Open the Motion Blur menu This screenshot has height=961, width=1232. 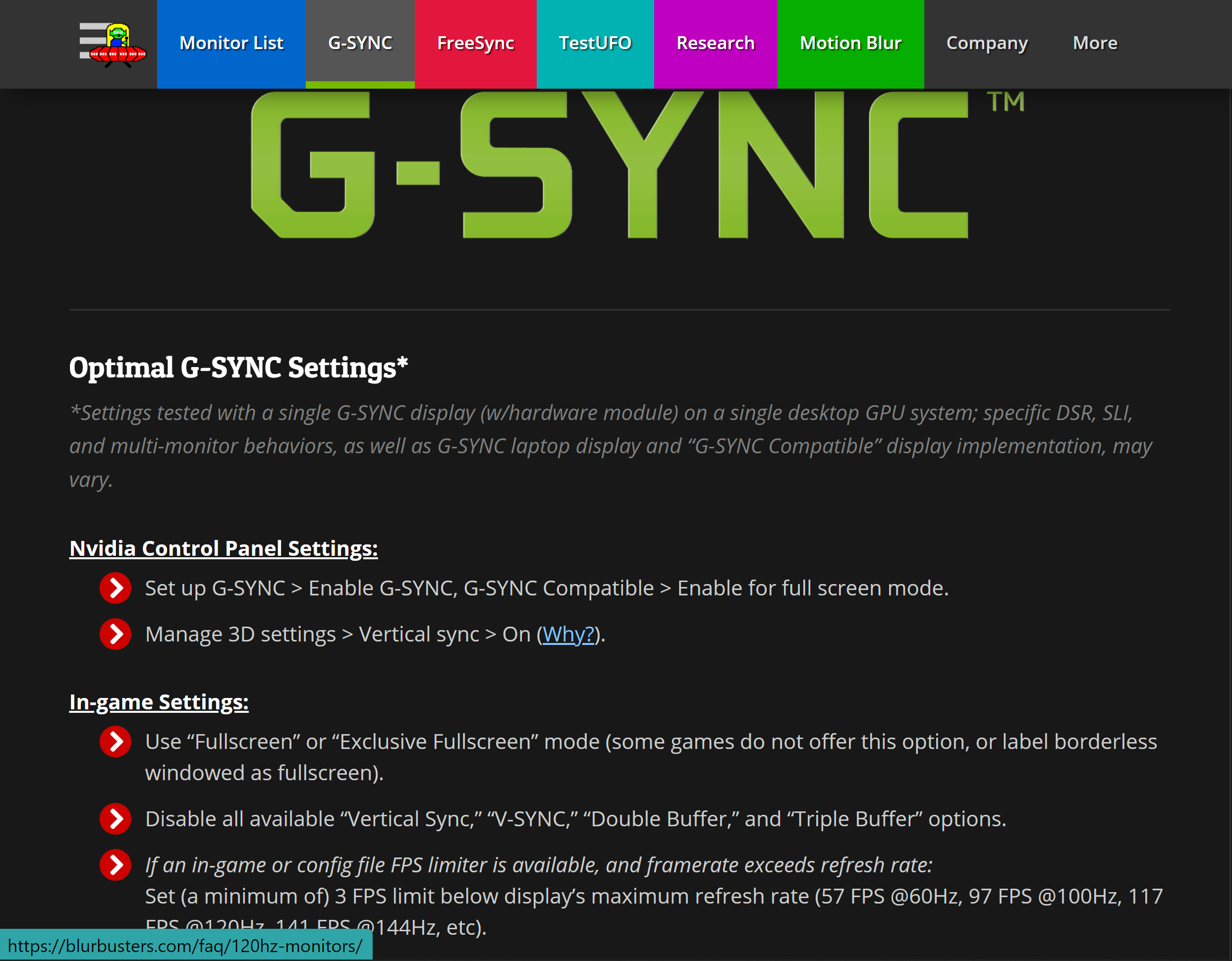(x=850, y=44)
